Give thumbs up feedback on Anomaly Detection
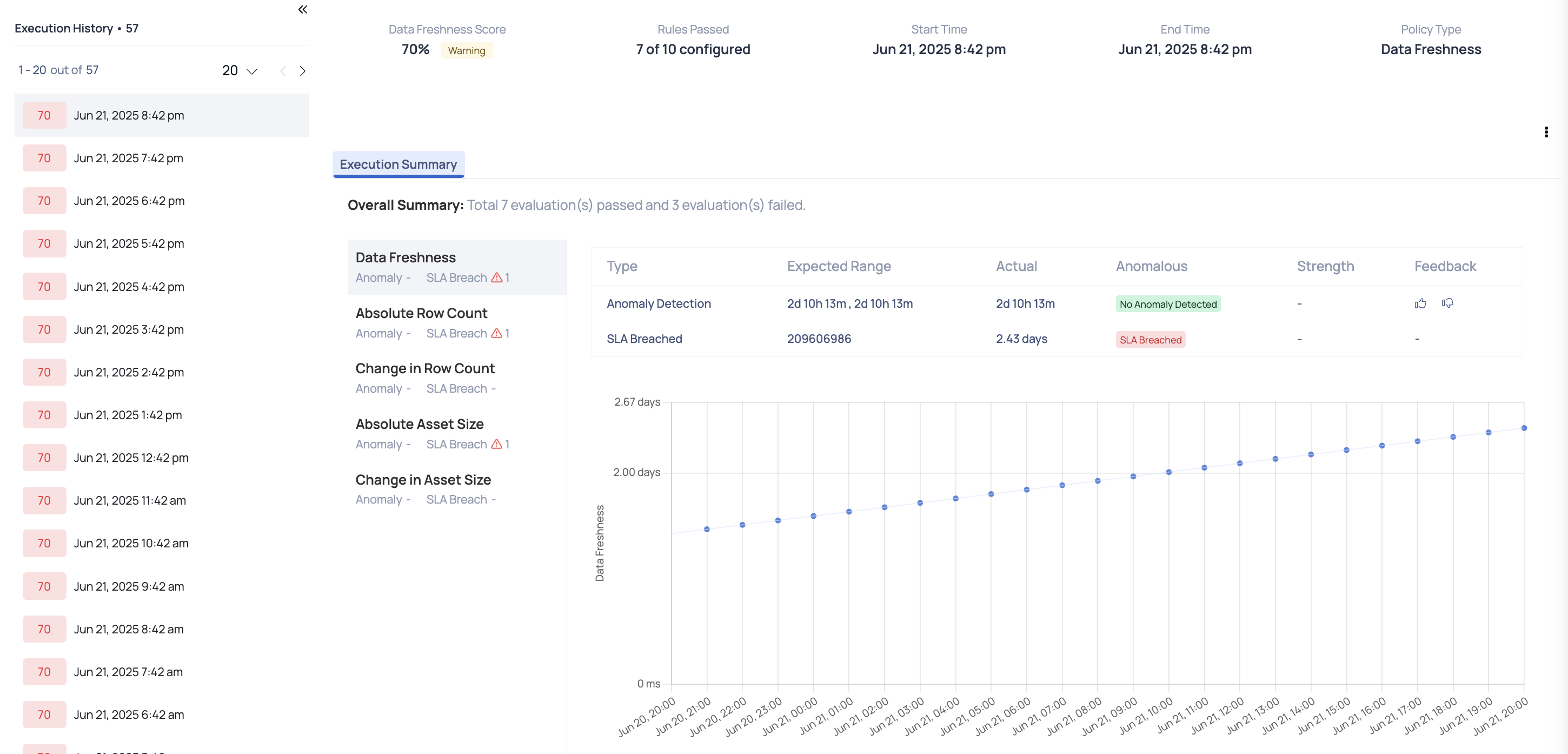 tap(1420, 303)
